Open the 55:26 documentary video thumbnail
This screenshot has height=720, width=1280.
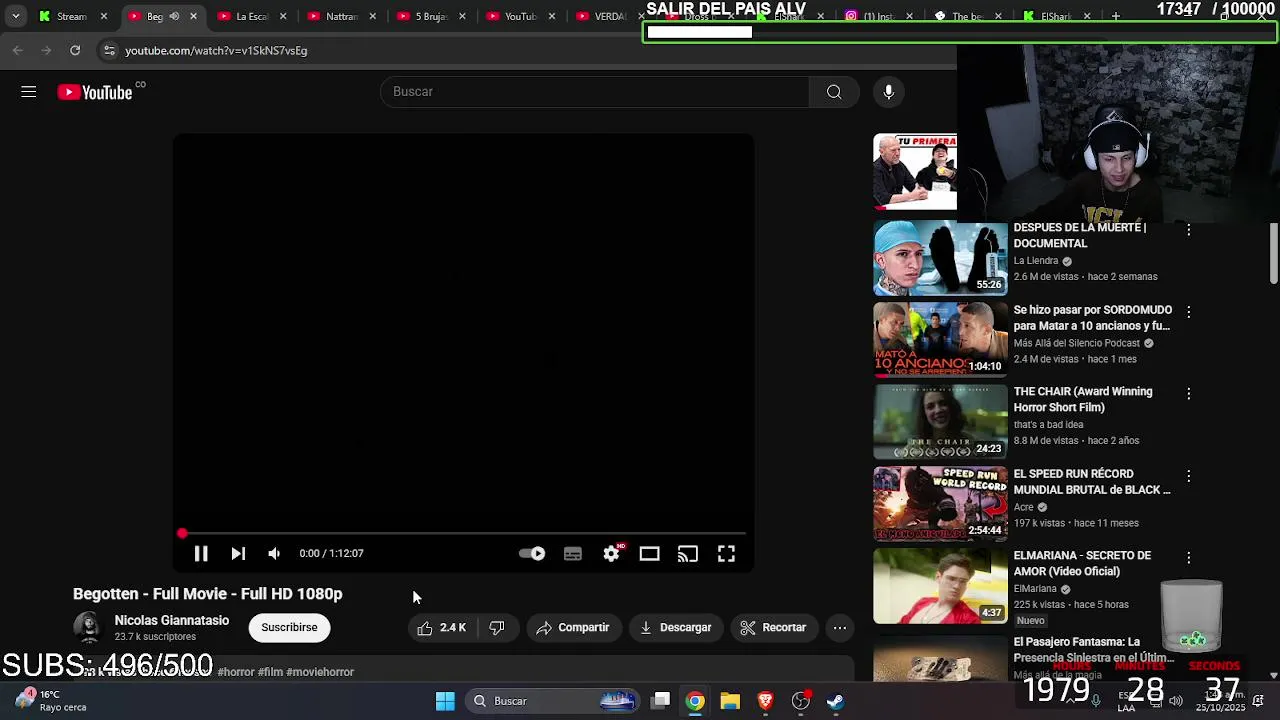940,258
